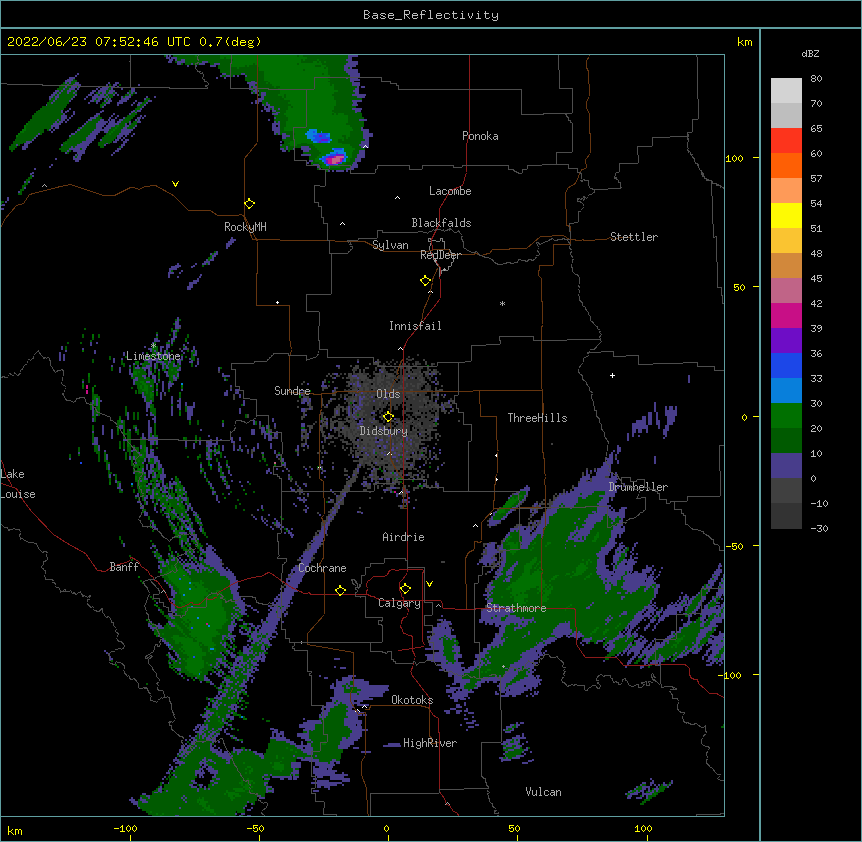
Task: Click the Blackfalds city label
Action: (441, 223)
